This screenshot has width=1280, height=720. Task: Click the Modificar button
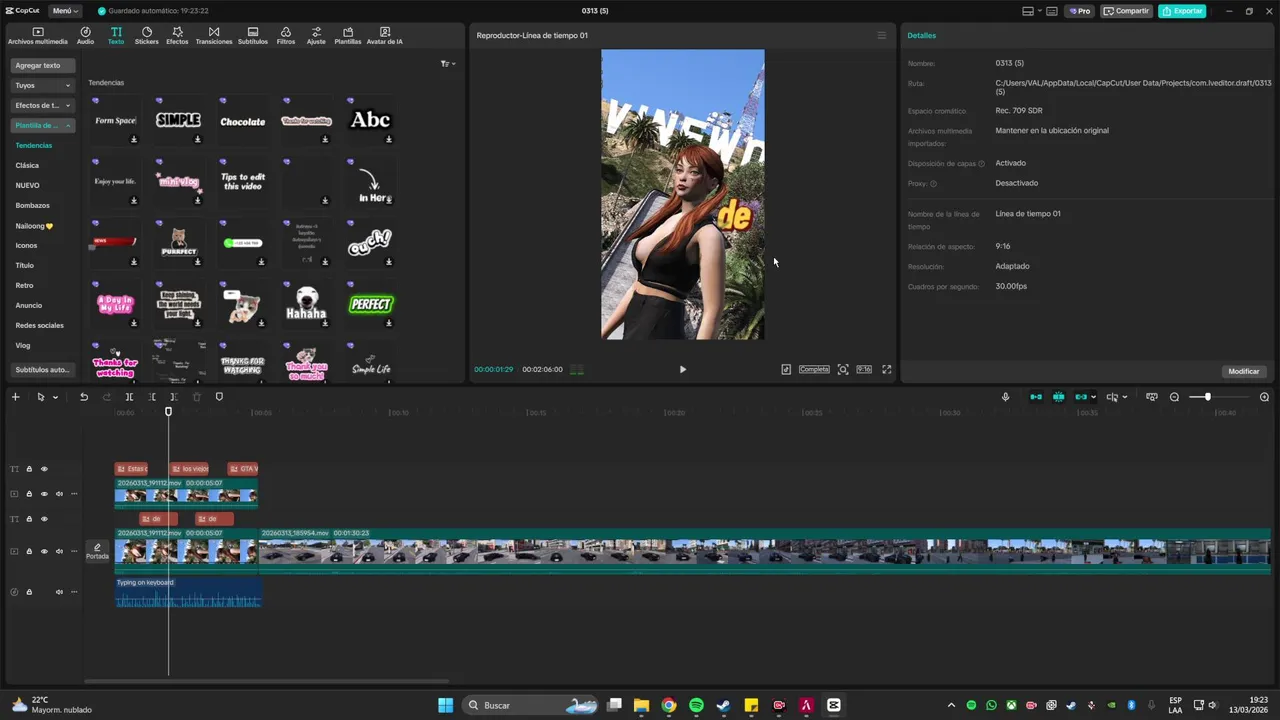click(1244, 371)
